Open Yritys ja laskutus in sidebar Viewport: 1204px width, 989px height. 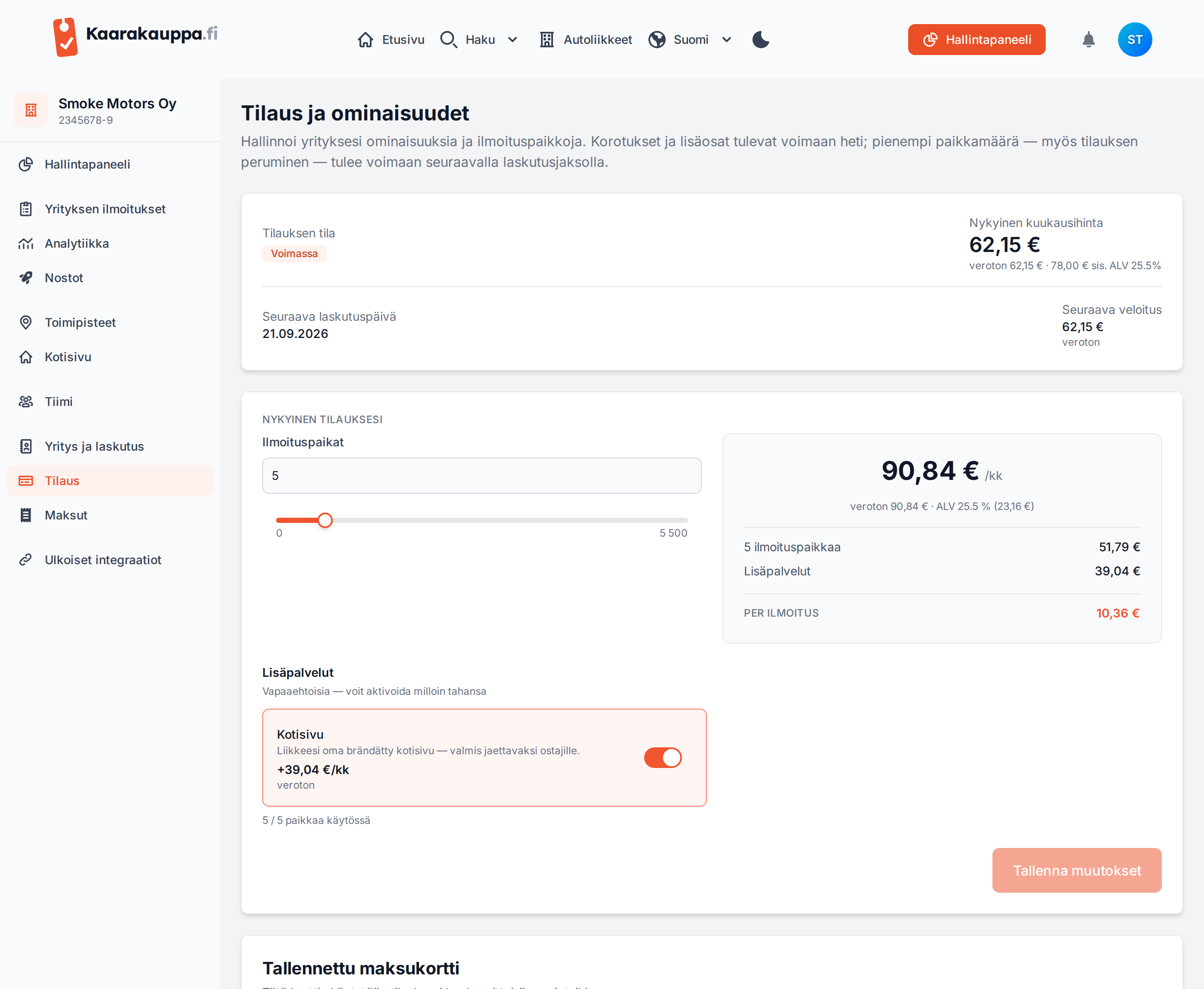coord(110,447)
